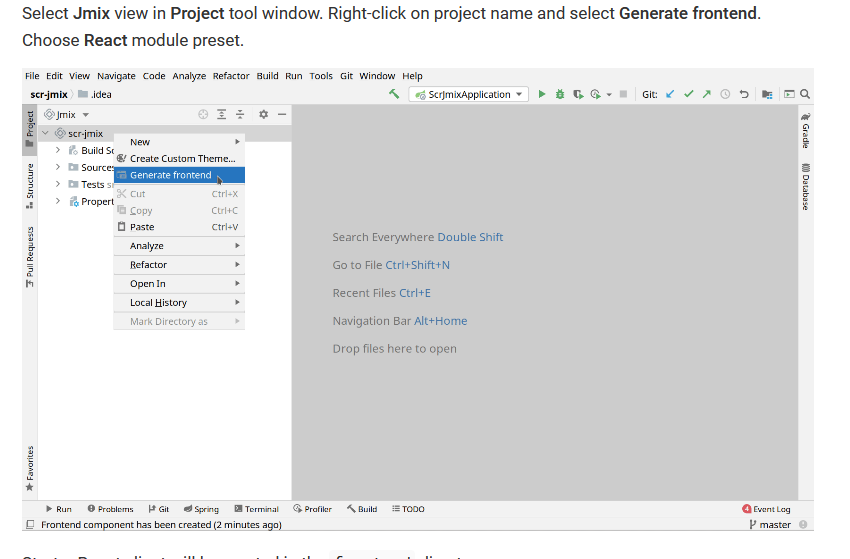Choose Generate frontend from context menu
850x559 pixels.
coord(179,175)
